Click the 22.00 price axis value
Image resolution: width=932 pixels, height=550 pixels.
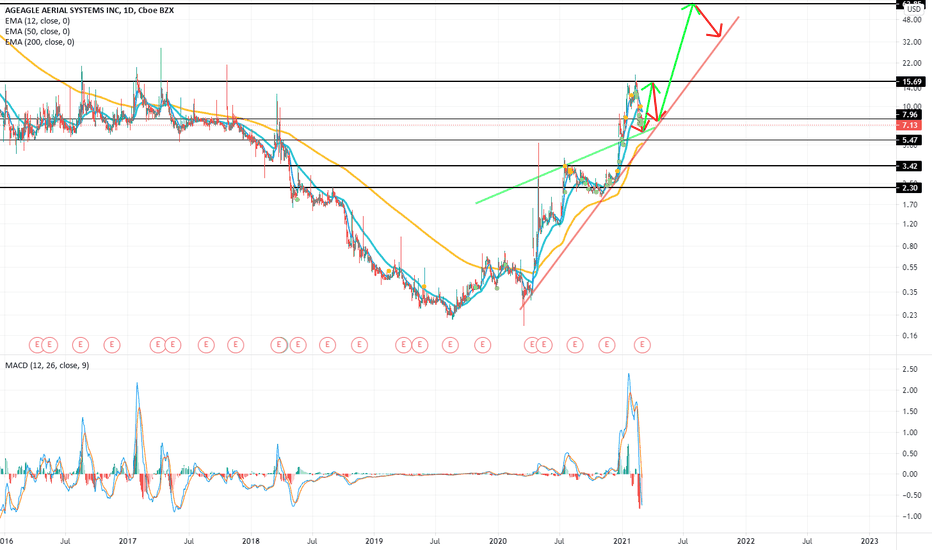[x=912, y=63]
